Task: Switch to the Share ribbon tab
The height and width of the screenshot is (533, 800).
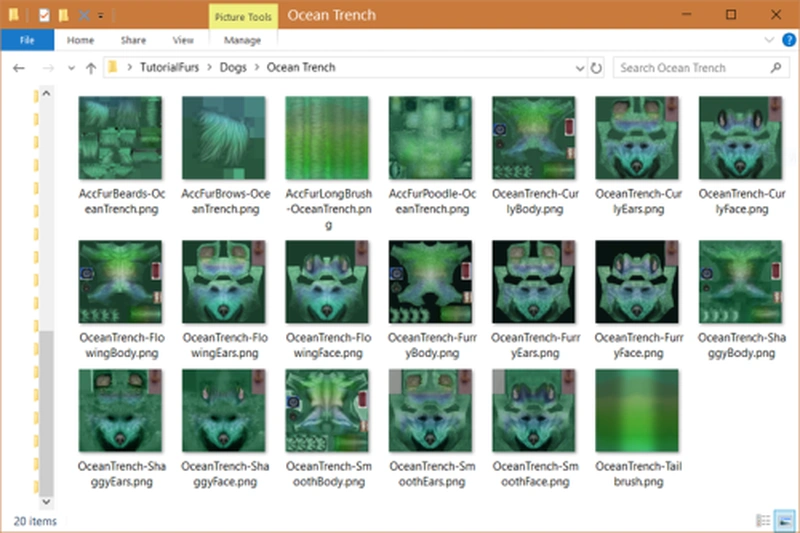Action: pos(133,40)
